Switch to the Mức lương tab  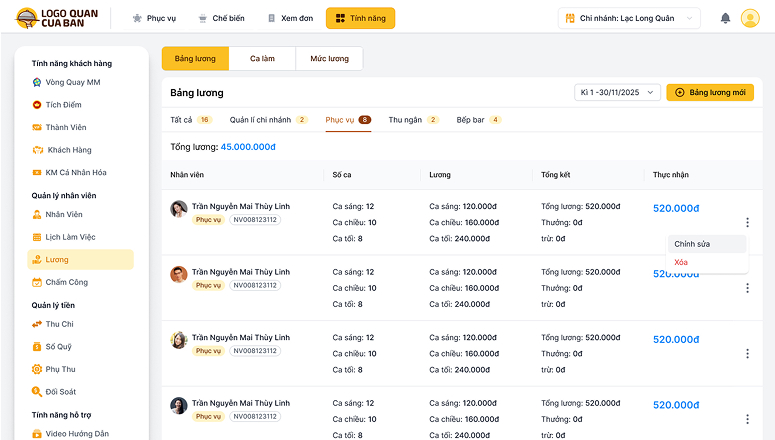tap(329, 59)
